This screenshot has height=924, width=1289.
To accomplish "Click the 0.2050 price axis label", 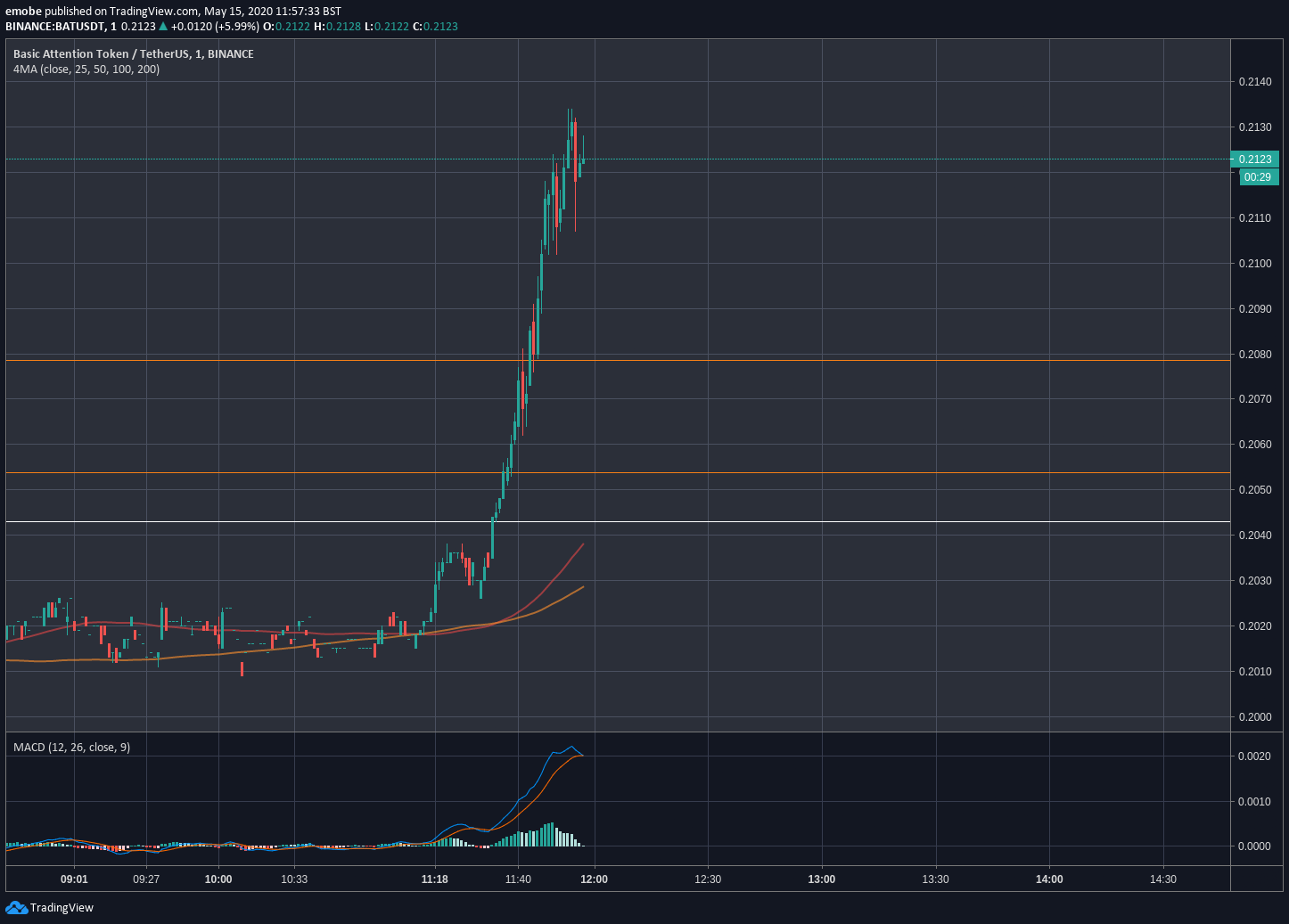I will coord(1255,490).
